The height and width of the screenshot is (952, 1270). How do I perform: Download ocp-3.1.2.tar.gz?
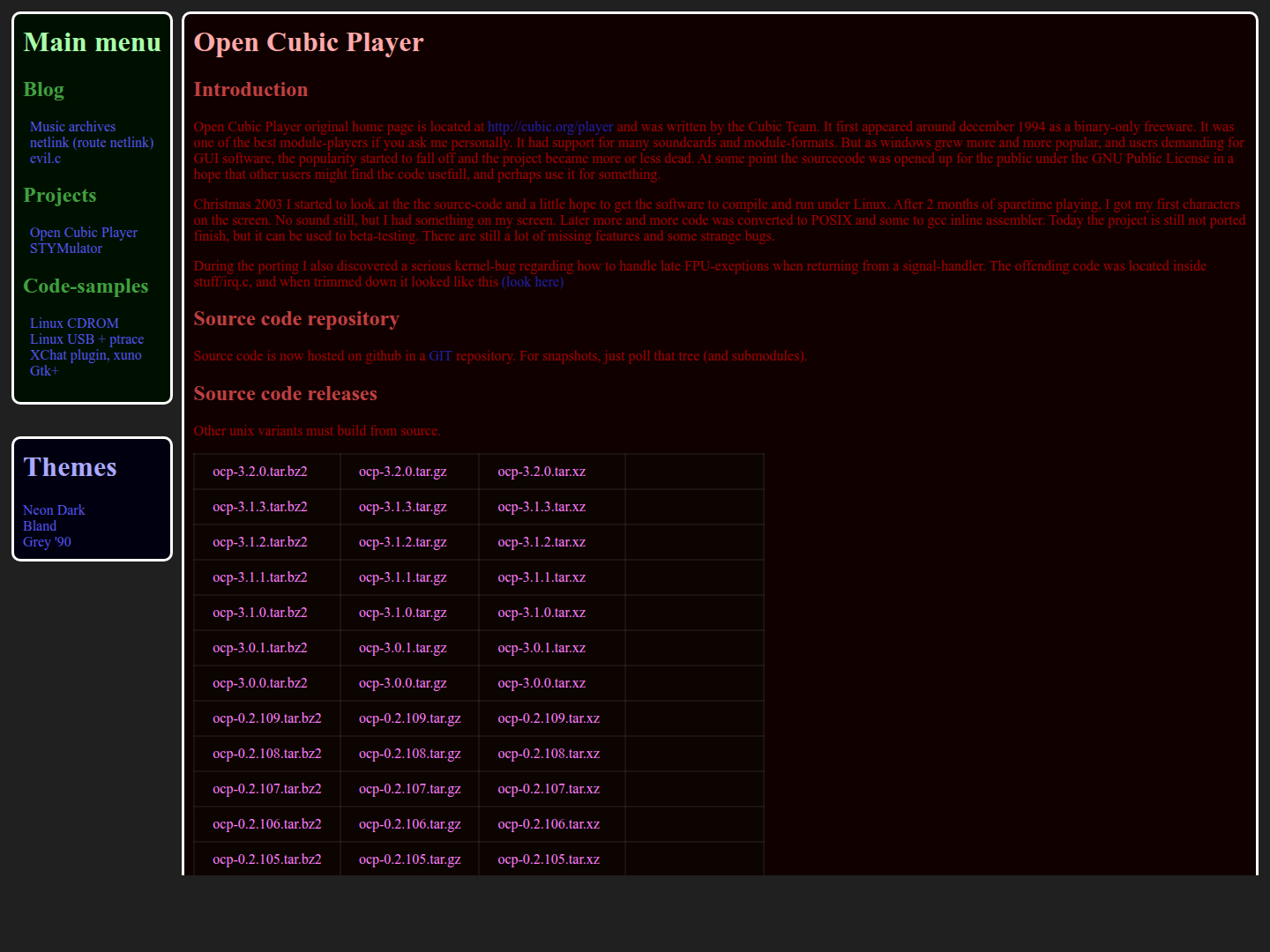pyautogui.click(x=403, y=542)
